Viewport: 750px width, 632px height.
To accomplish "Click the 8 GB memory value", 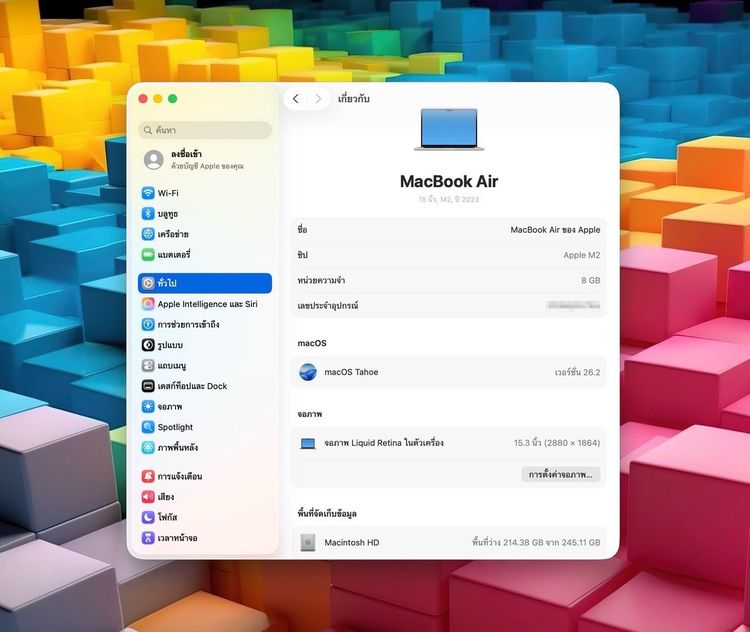I will [591, 280].
